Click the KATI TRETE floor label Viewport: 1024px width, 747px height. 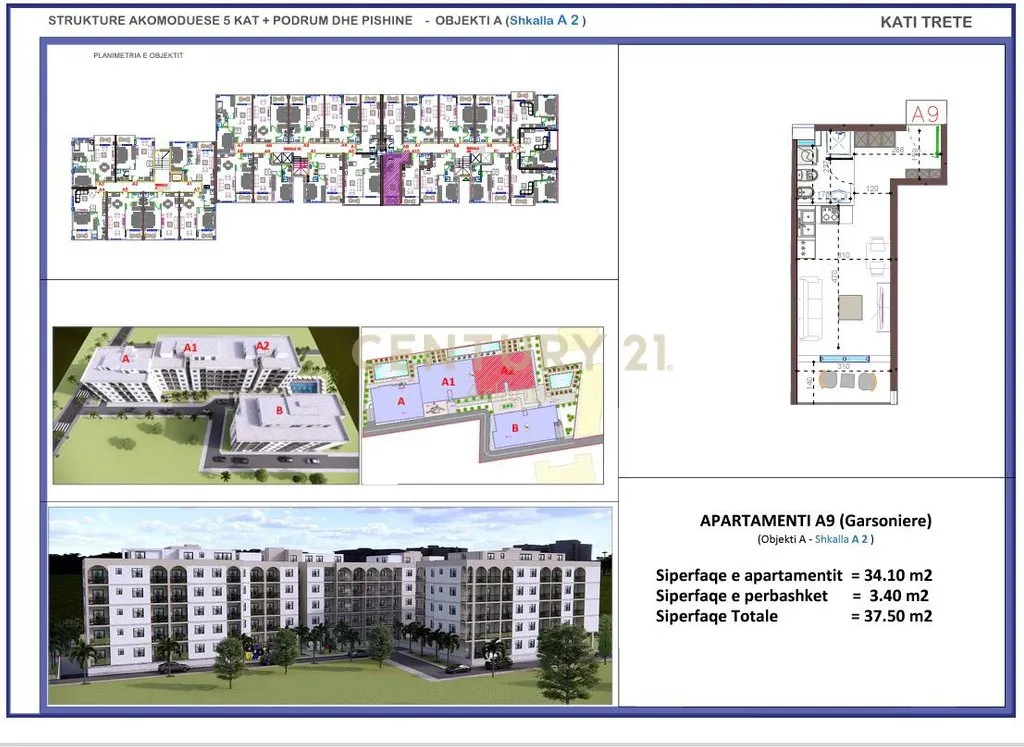click(926, 22)
